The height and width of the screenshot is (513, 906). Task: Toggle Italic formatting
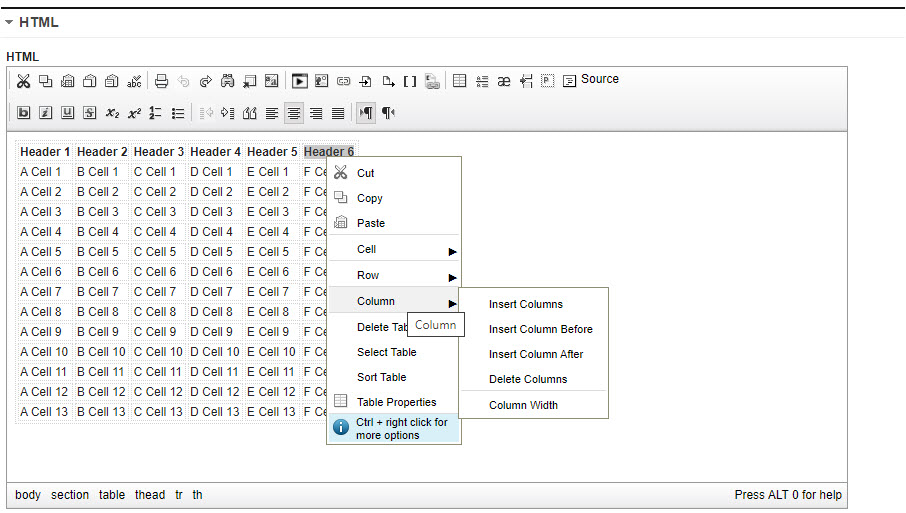46,113
